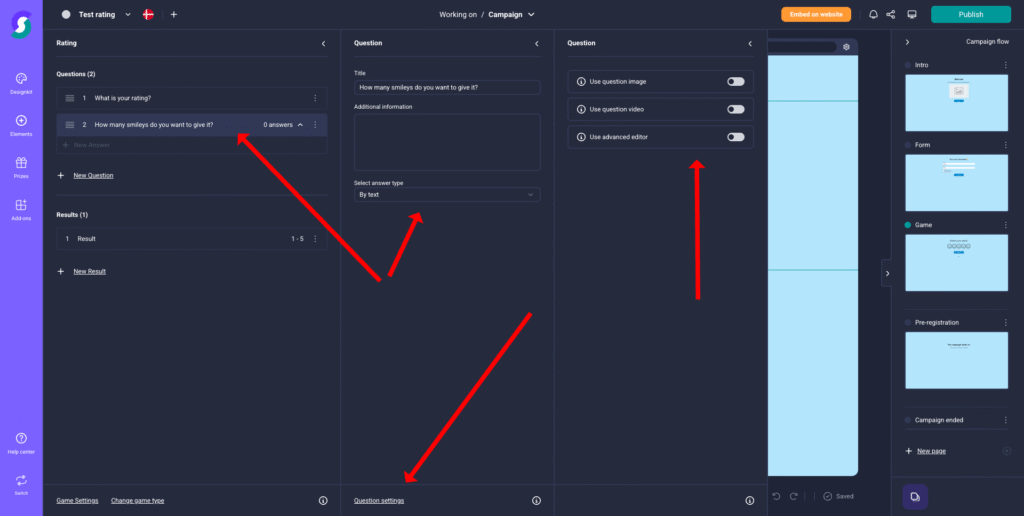Add a new language with plus icon
The height and width of the screenshot is (516, 1024).
(x=174, y=14)
